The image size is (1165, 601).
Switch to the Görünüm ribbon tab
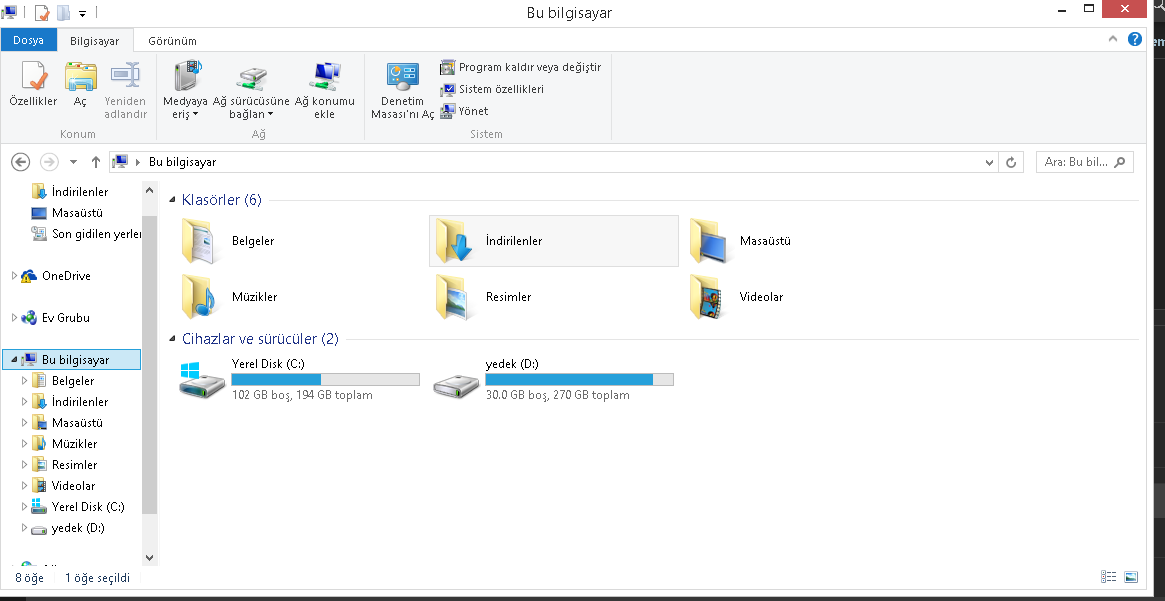[x=172, y=41]
